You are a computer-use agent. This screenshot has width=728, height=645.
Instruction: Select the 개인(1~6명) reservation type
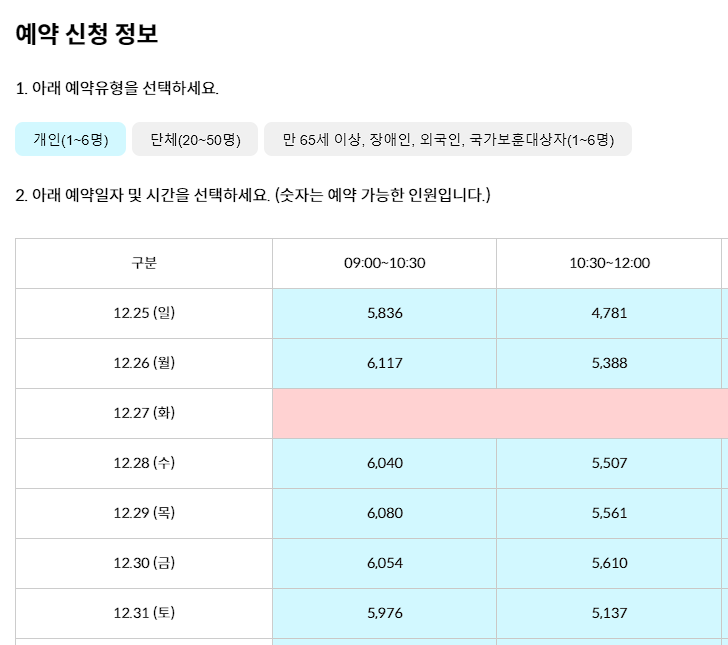[71, 139]
